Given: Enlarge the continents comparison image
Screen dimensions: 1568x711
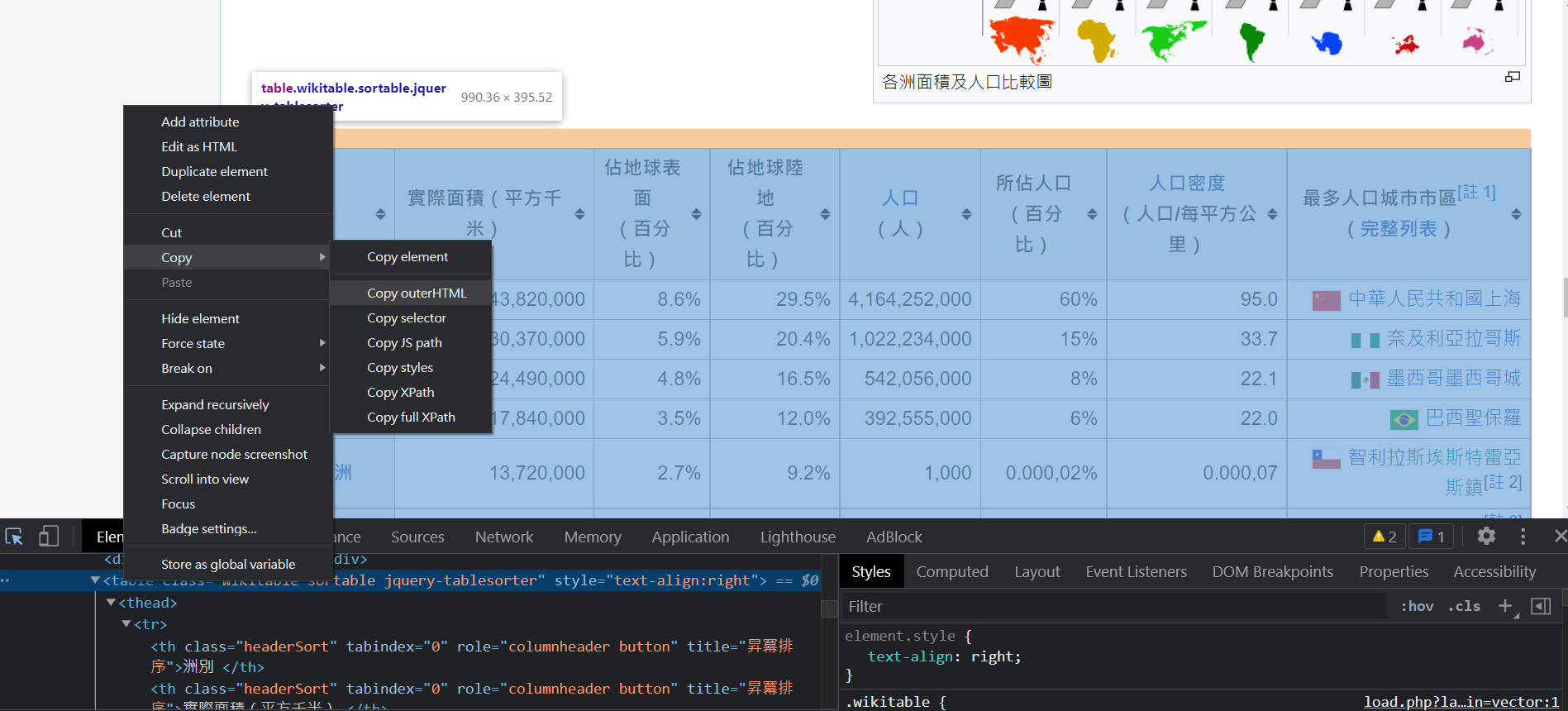Looking at the screenshot, I should click(1513, 77).
